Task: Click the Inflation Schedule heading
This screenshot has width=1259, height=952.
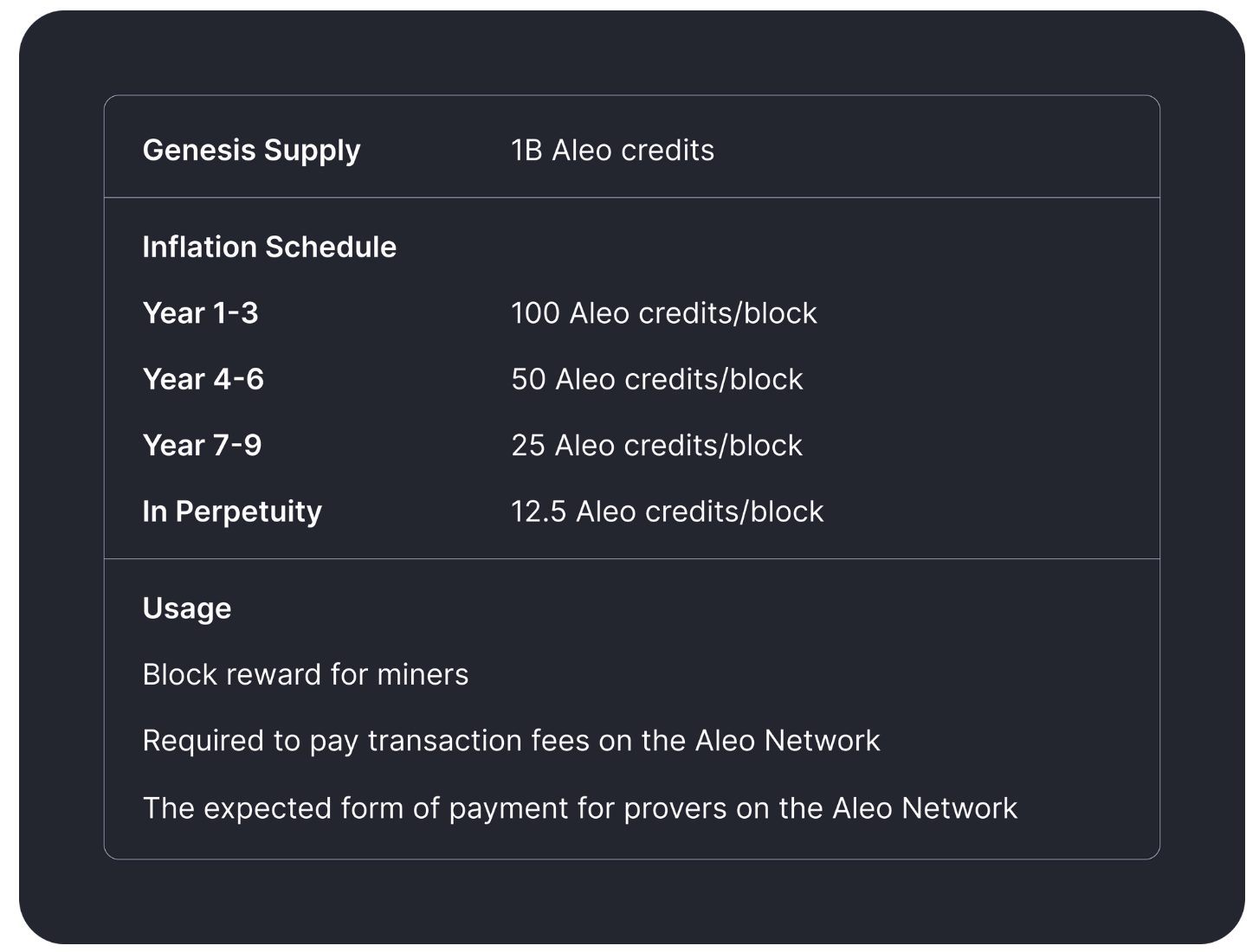Action: coord(269,248)
